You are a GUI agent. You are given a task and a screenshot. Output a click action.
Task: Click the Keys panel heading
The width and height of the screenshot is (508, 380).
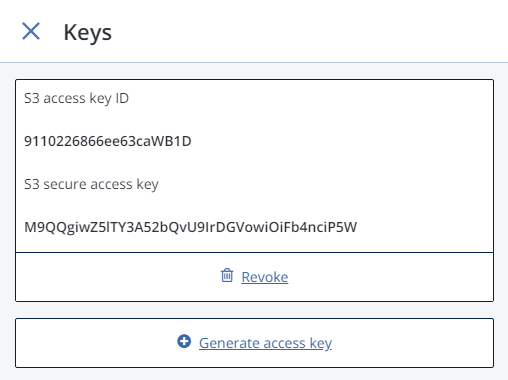[88, 33]
